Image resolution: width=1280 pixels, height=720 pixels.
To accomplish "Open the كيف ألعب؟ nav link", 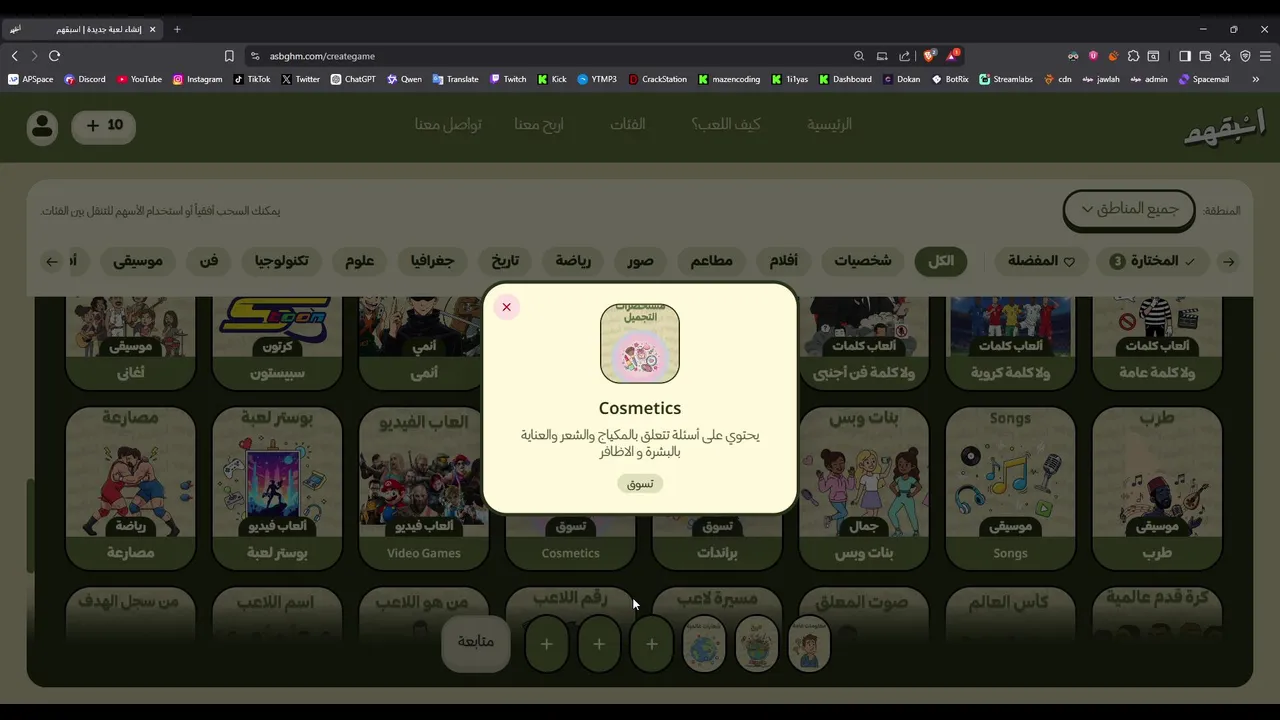I will (725, 125).
